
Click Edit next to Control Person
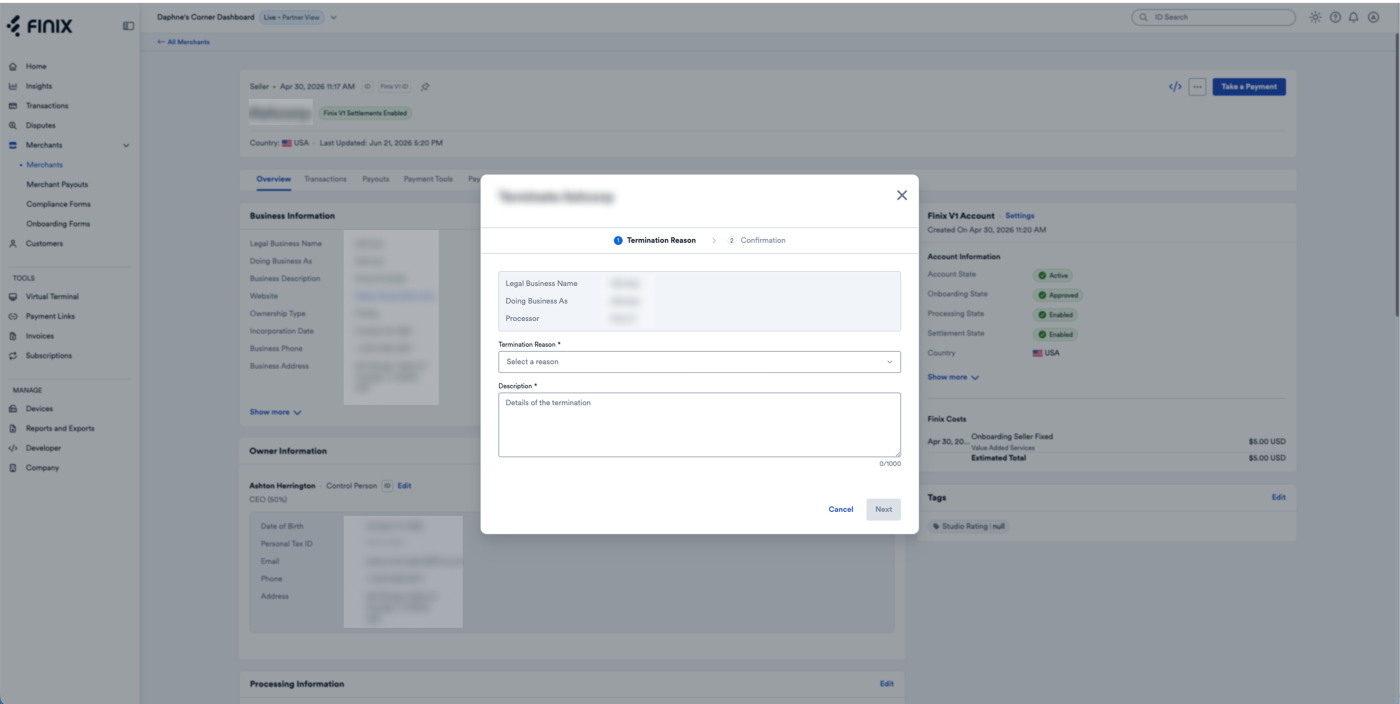pos(404,486)
